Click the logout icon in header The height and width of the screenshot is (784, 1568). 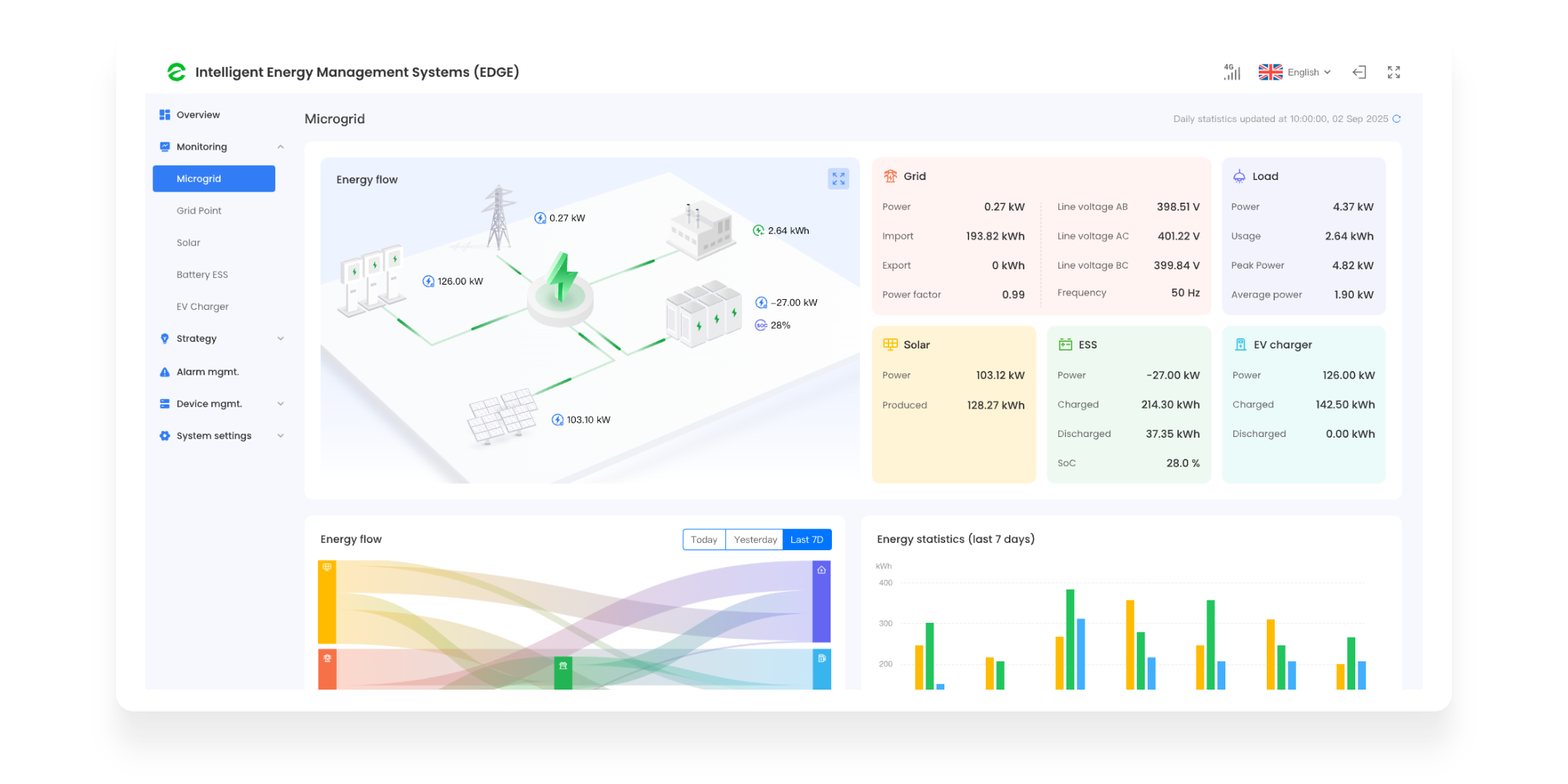[x=1359, y=72]
